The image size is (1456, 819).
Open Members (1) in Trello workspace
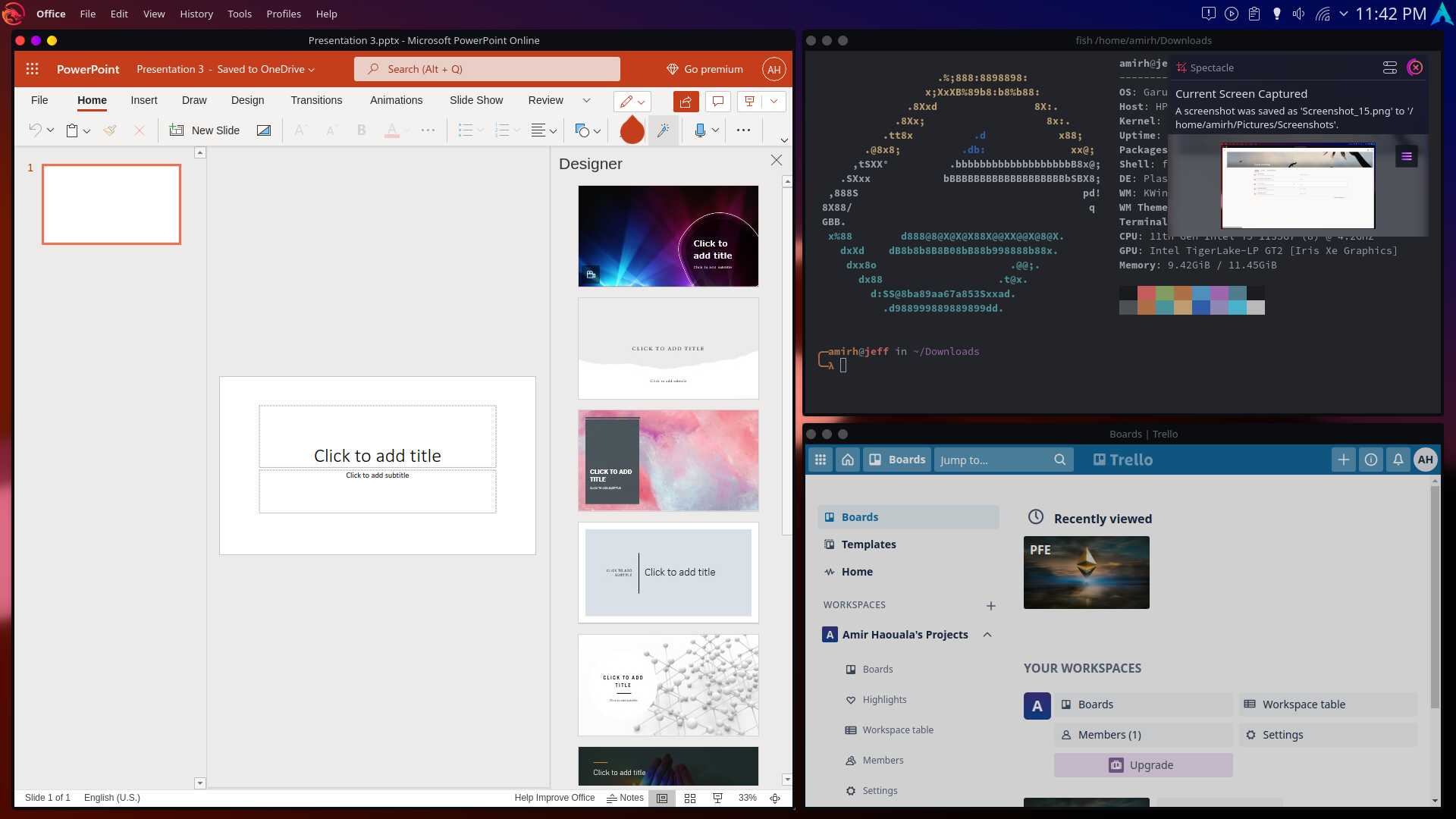tap(1143, 735)
